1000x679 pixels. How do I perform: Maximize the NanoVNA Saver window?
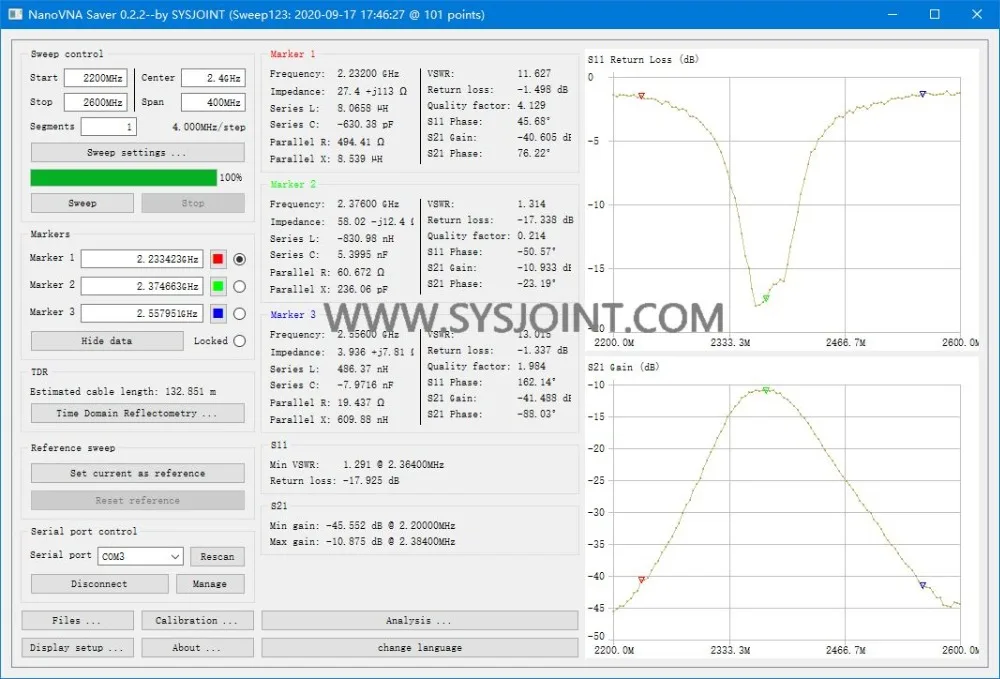(934, 14)
